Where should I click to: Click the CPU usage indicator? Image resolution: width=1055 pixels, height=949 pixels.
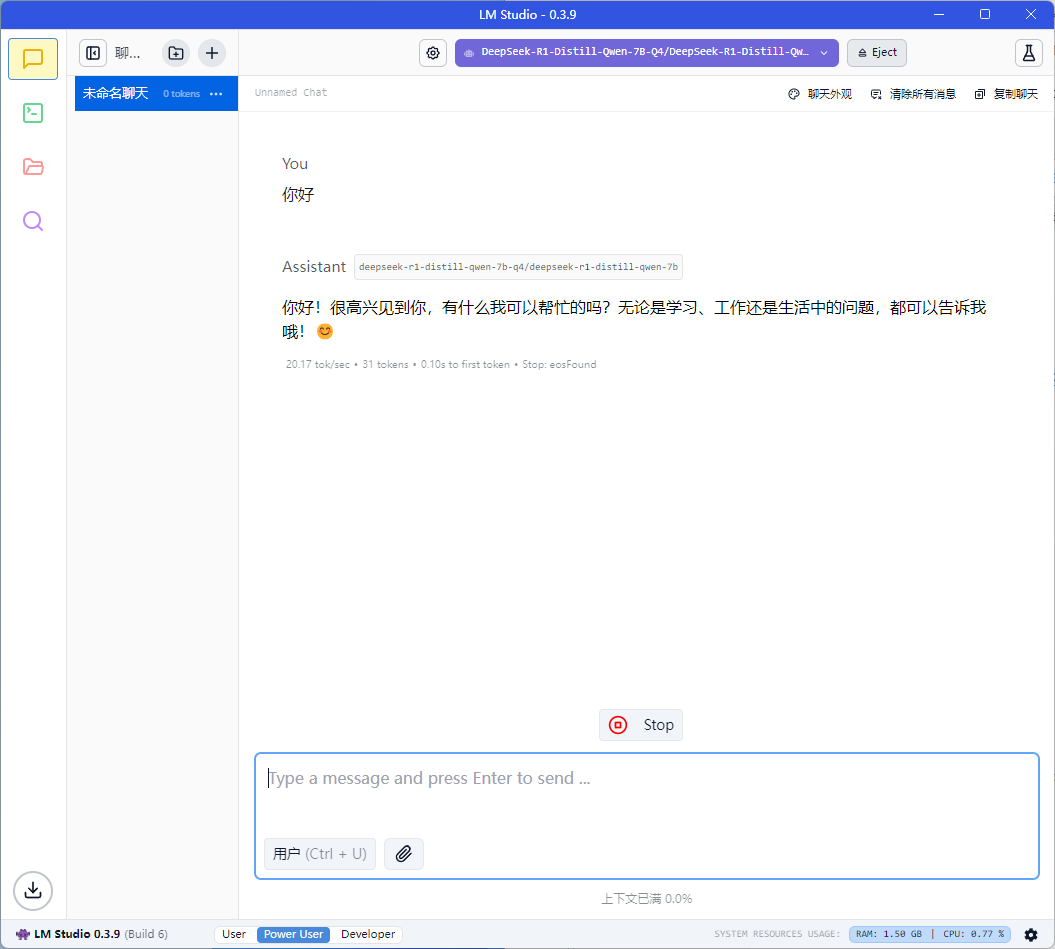point(973,934)
